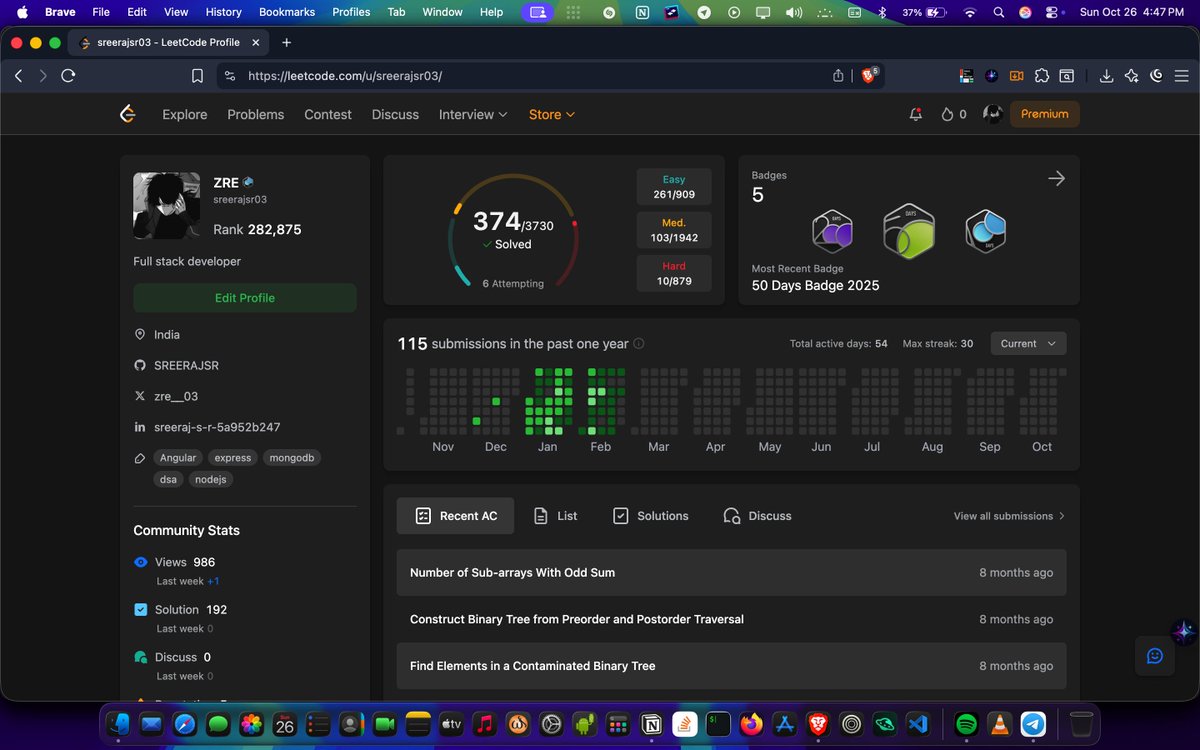Image resolution: width=1200 pixels, height=750 pixels.
Task: Click the share page icon in address bar
Action: (x=838, y=76)
